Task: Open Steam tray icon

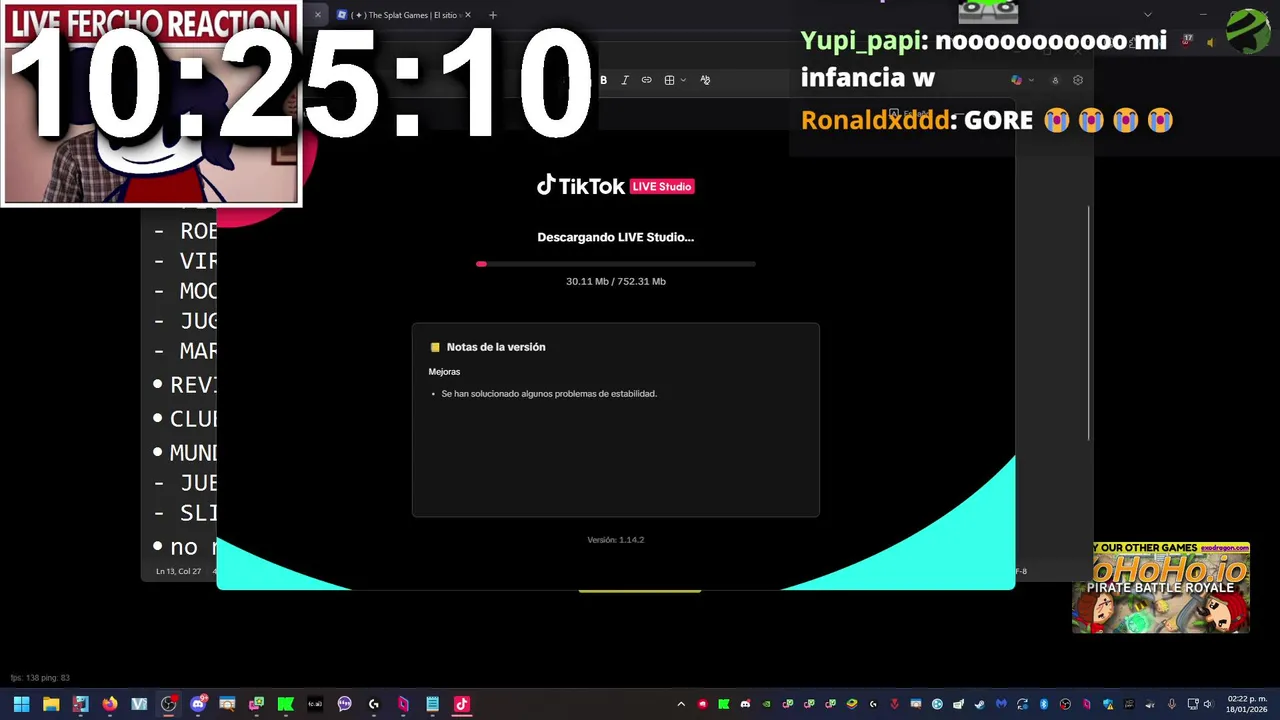Action: point(979,704)
